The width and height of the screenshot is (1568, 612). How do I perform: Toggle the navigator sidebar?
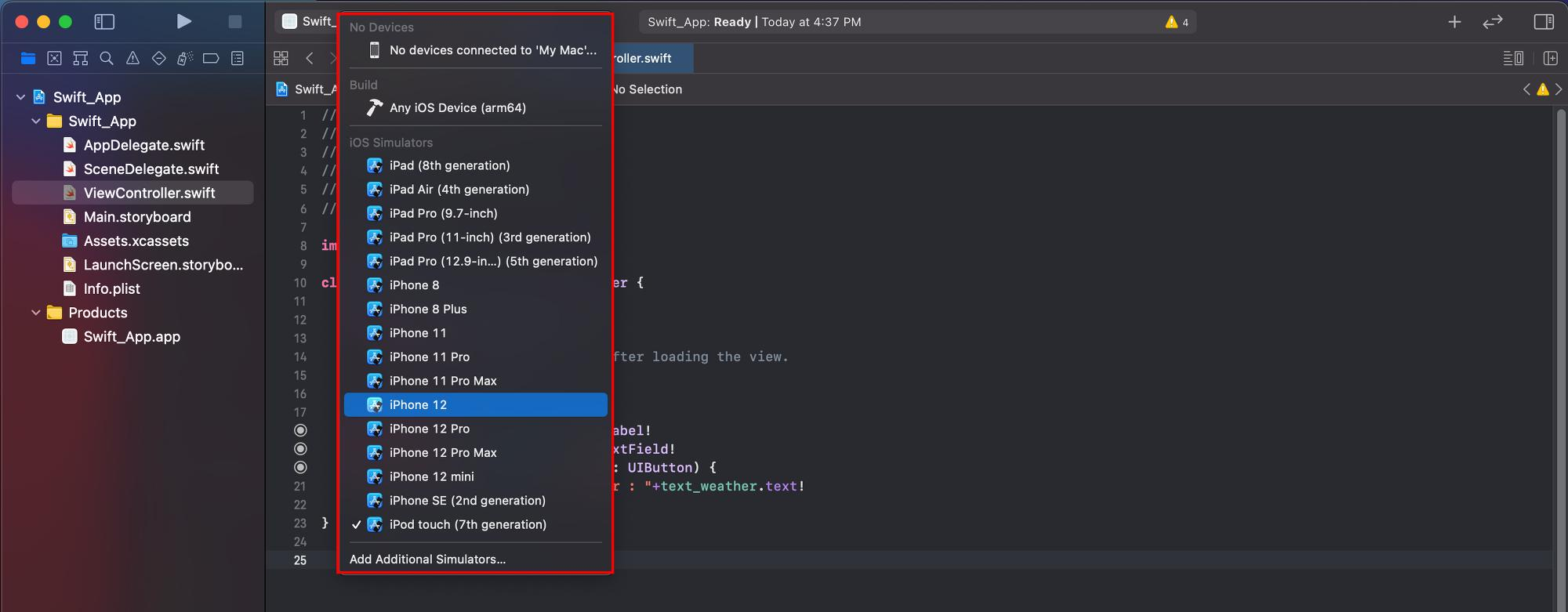click(104, 22)
